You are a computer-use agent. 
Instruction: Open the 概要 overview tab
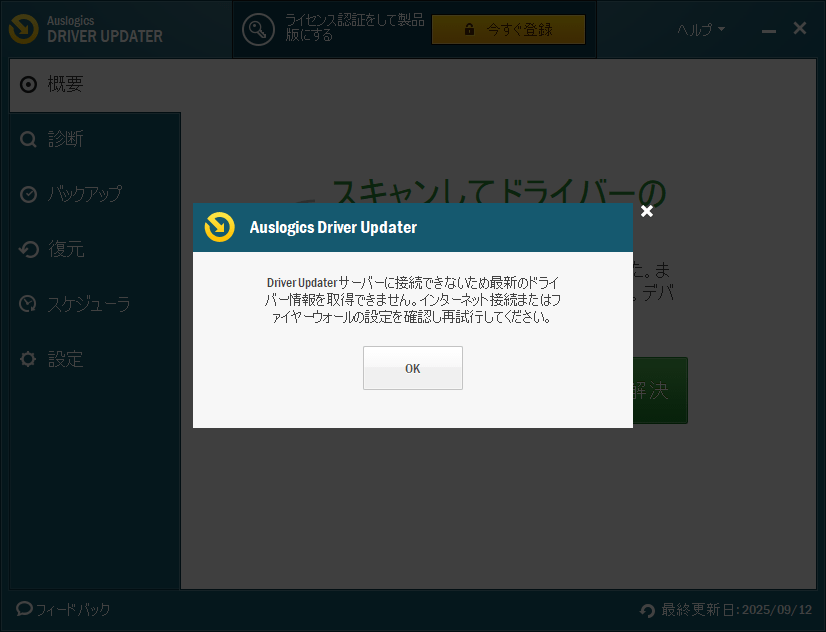95,85
